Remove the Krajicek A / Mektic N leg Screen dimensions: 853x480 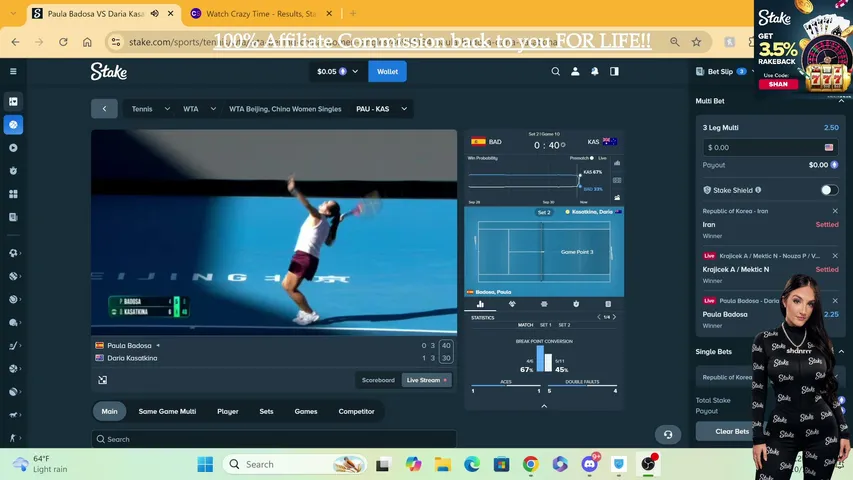pos(835,256)
